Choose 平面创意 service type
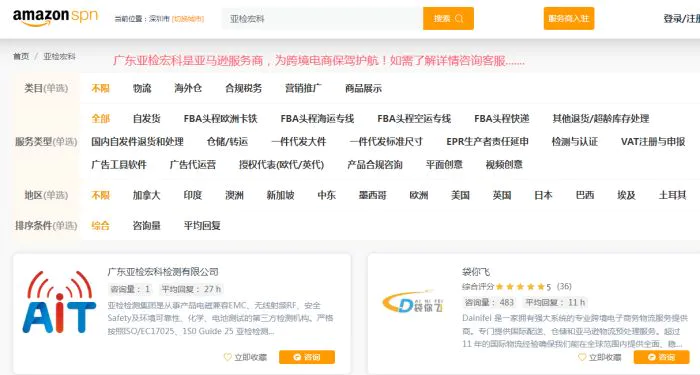 click(x=444, y=165)
